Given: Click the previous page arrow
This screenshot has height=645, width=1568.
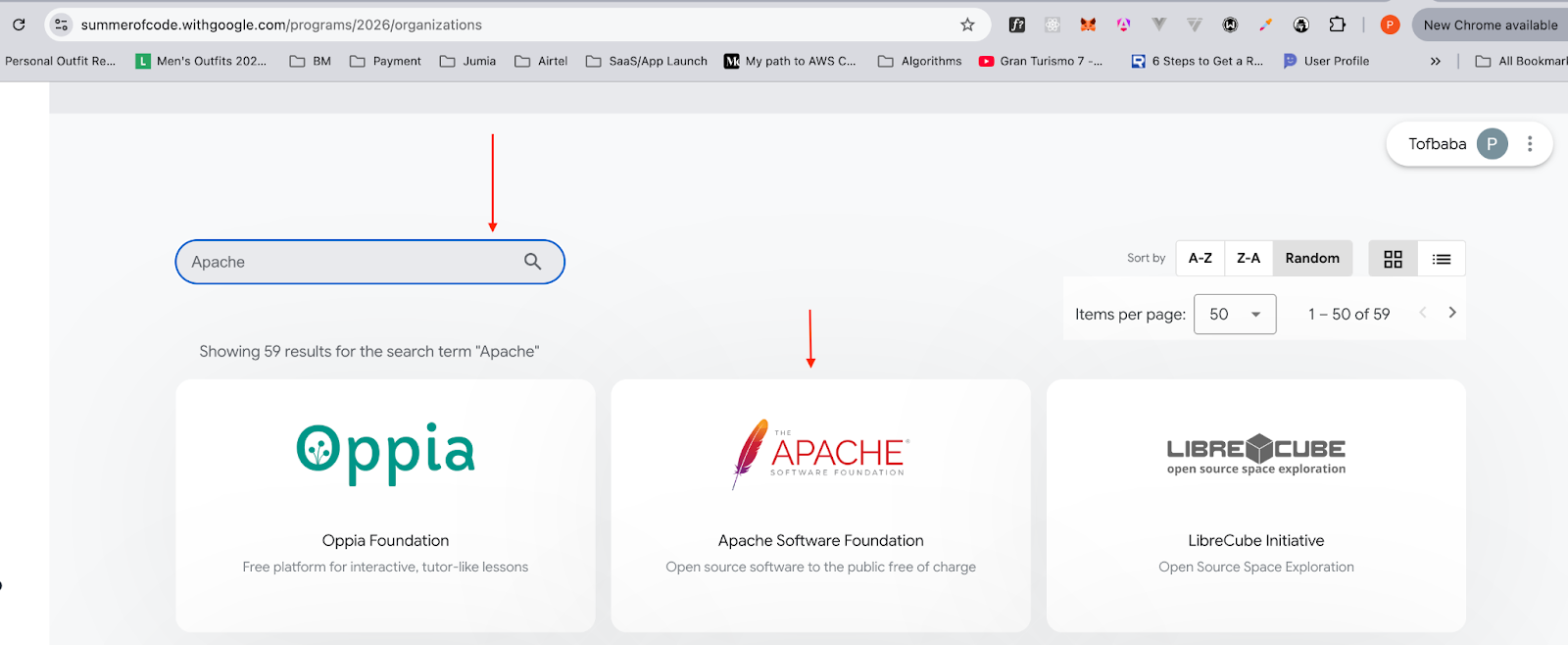Looking at the screenshot, I should click(1423, 313).
